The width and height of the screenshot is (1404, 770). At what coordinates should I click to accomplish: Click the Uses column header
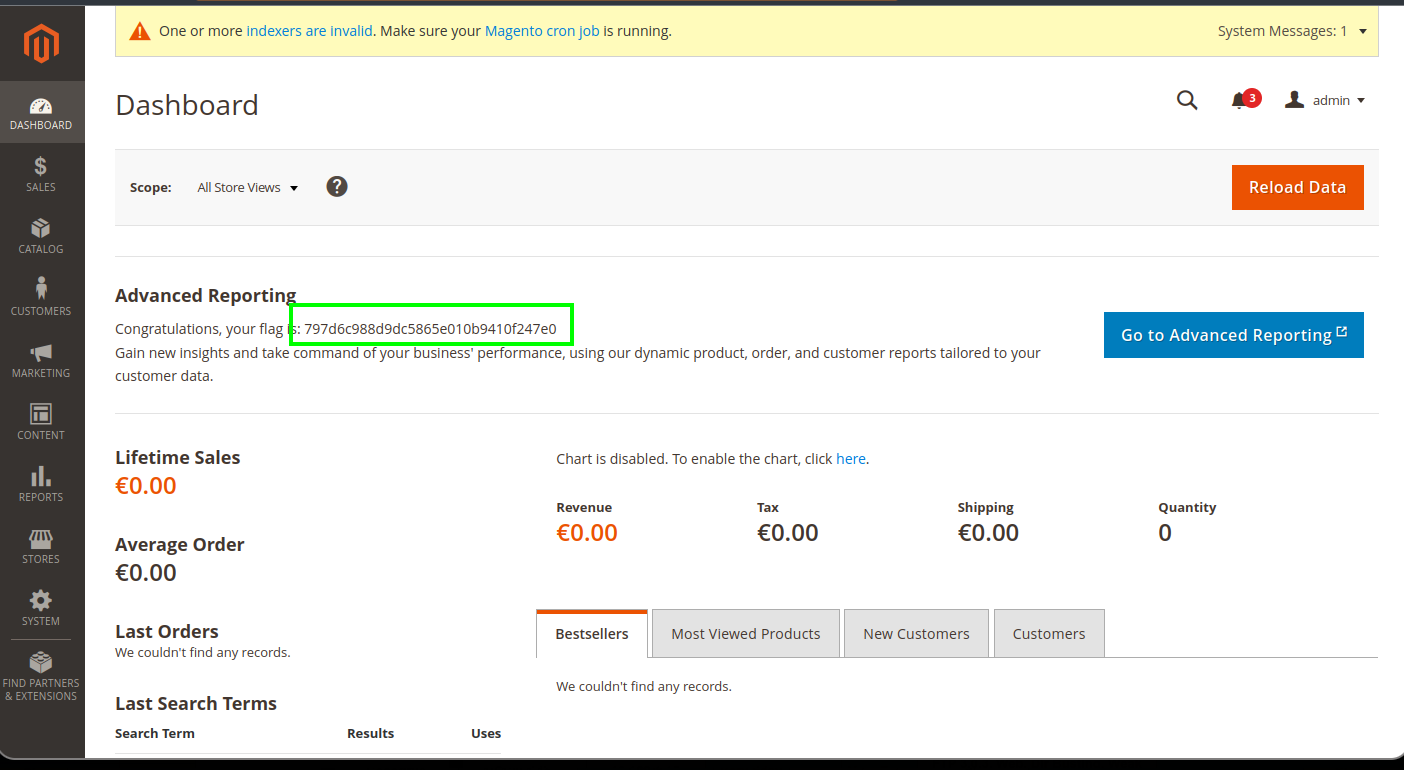(486, 733)
